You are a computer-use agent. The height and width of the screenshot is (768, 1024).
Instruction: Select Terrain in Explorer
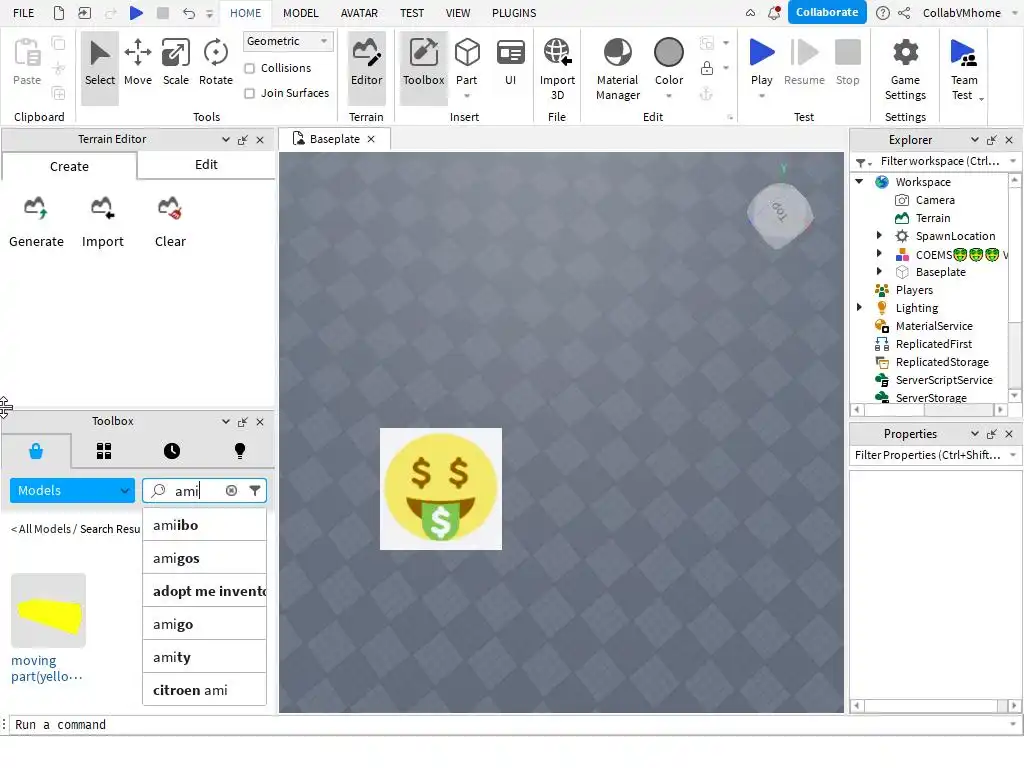933,218
